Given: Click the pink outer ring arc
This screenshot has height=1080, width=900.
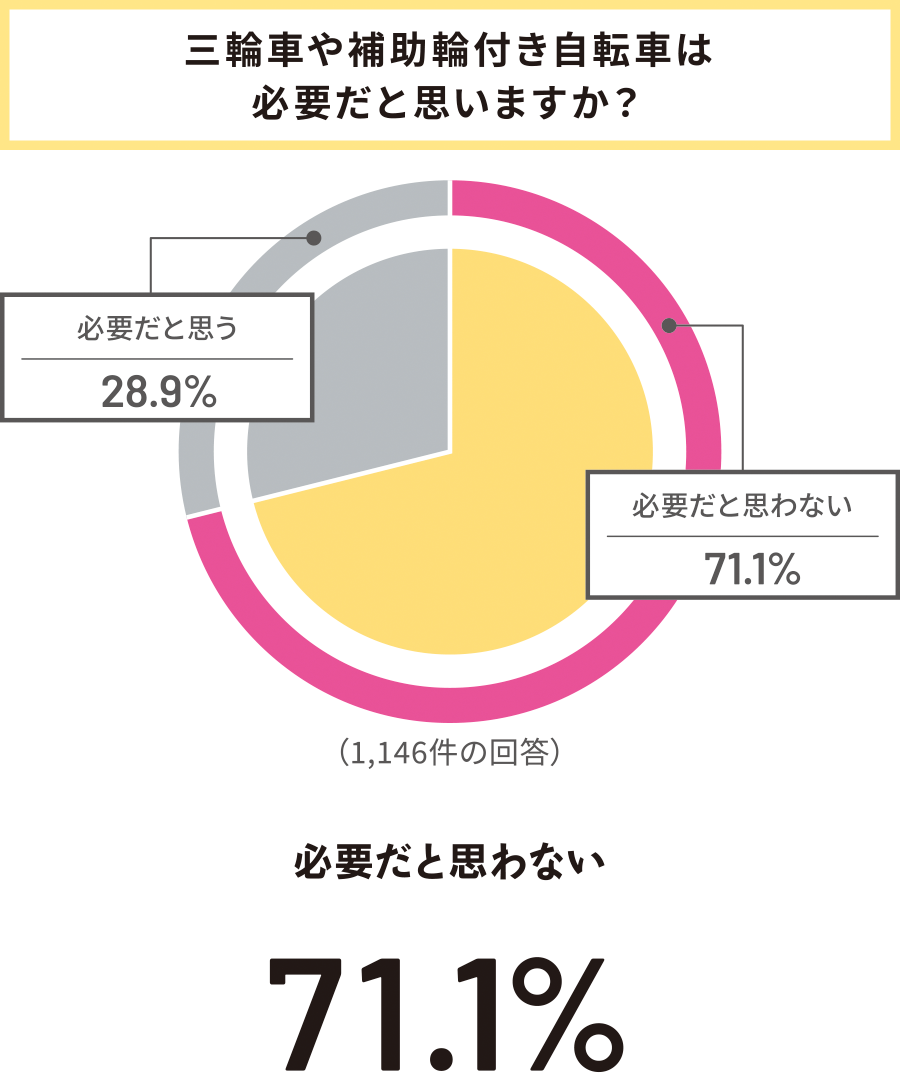Looking at the screenshot, I should pos(450,703).
